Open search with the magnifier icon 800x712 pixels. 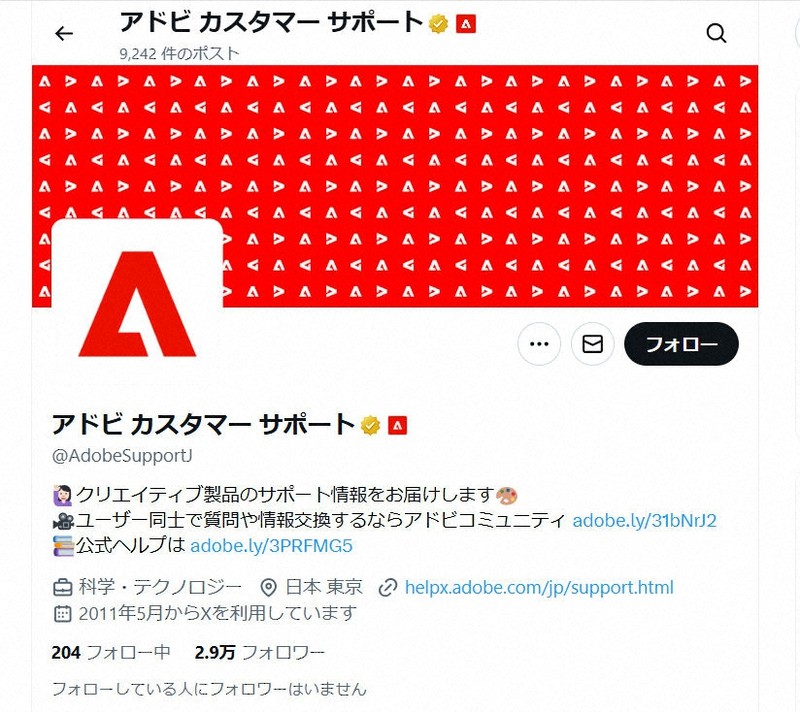coord(716,33)
